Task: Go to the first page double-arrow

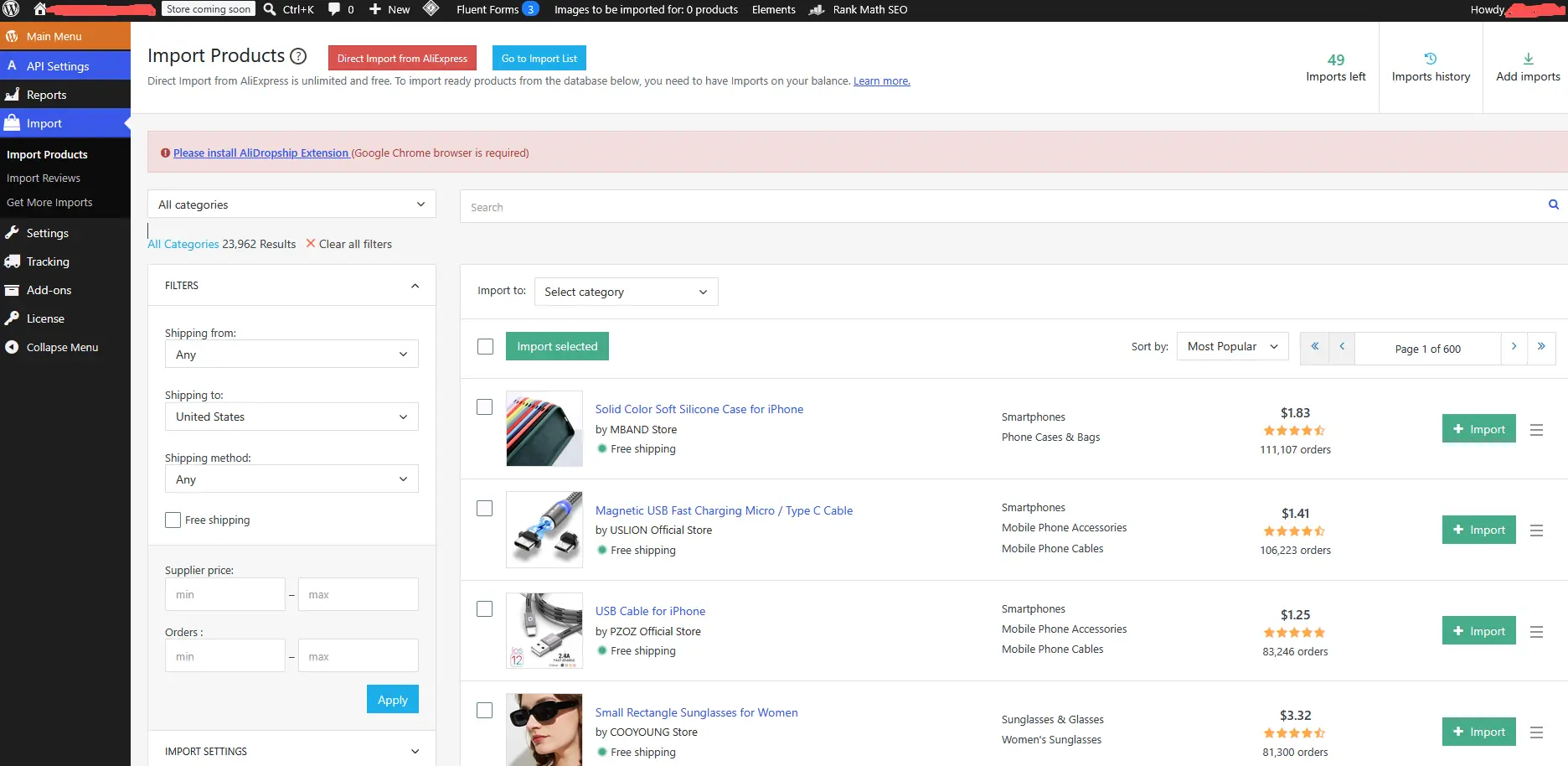Action: 1314,347
